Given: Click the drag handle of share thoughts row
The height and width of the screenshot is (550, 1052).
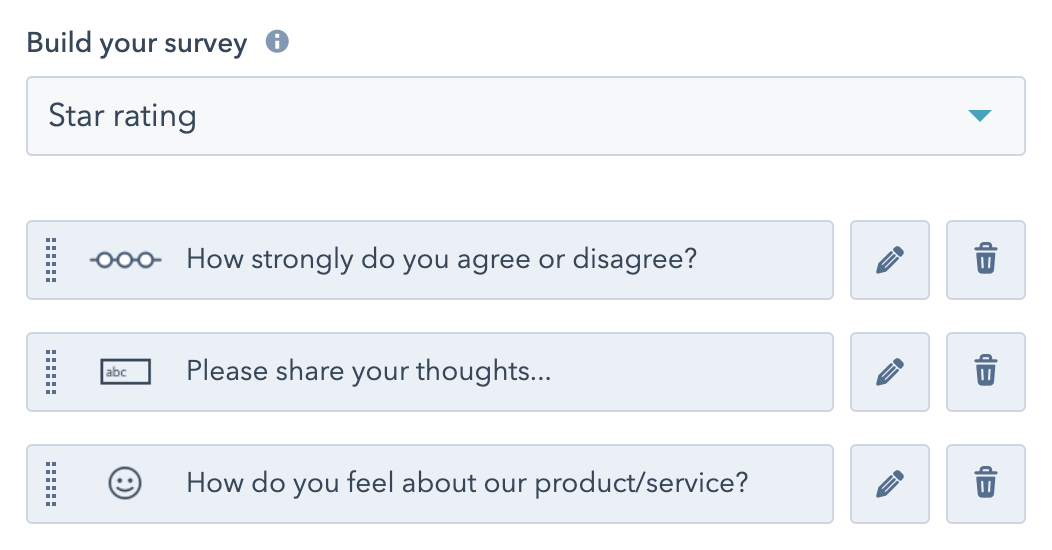Looking at the screenshot, I should [52, 372].
